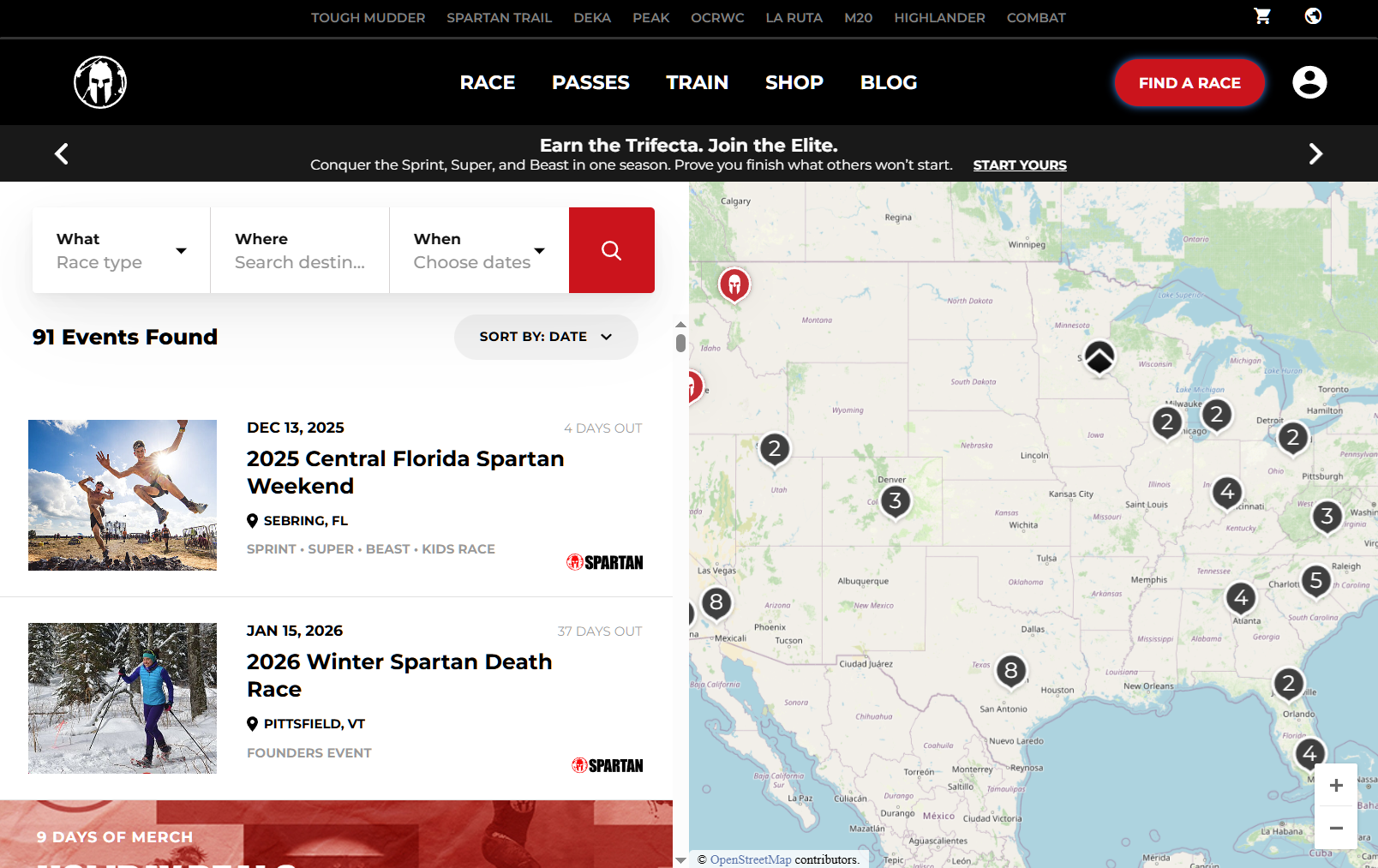Visit the Spartan Trail brand link
The height and width of the screenshot is (868, 1378).
[x=499, y=17]
